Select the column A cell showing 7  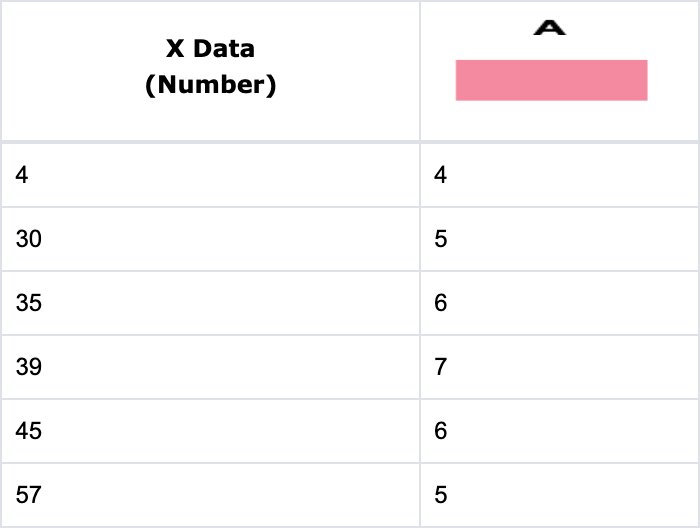click(x=441, y=367)
